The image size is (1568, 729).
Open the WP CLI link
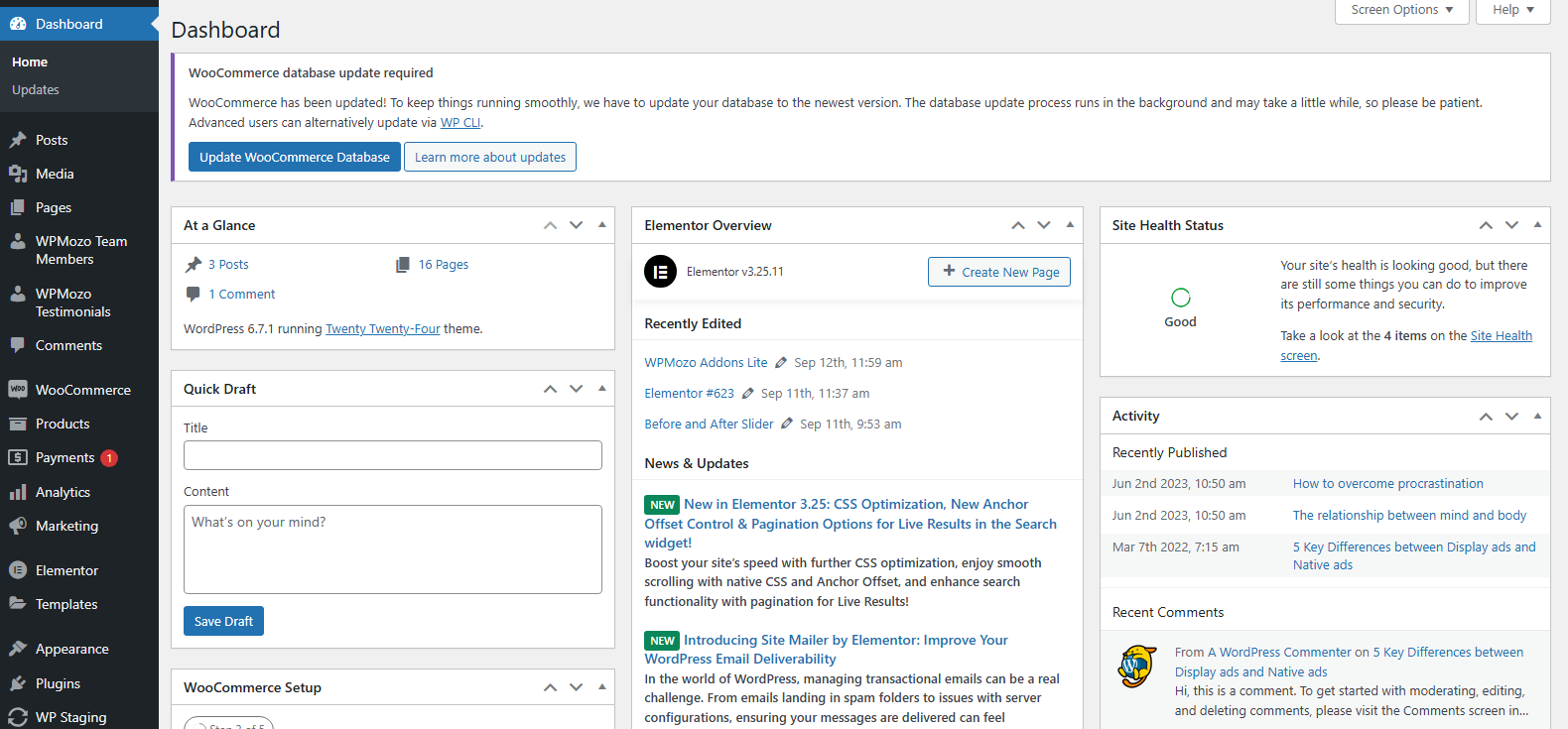460,123
